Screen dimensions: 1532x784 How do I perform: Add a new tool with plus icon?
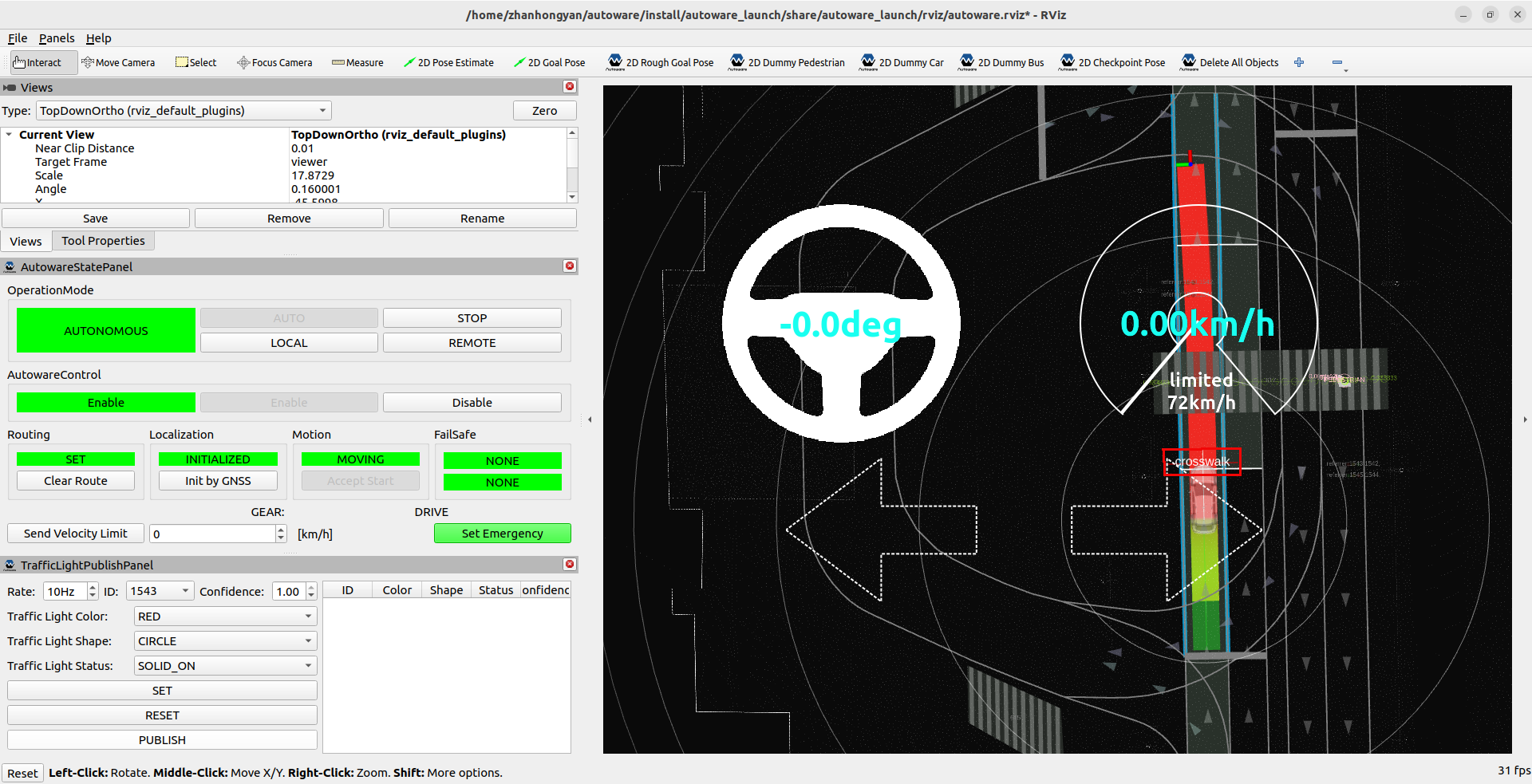tap(1299, 62)
